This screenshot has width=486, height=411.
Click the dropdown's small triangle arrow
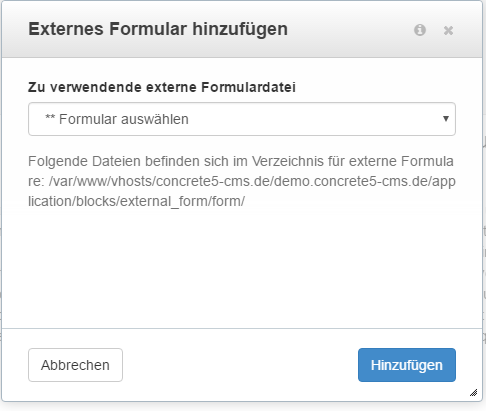point(446,118)
